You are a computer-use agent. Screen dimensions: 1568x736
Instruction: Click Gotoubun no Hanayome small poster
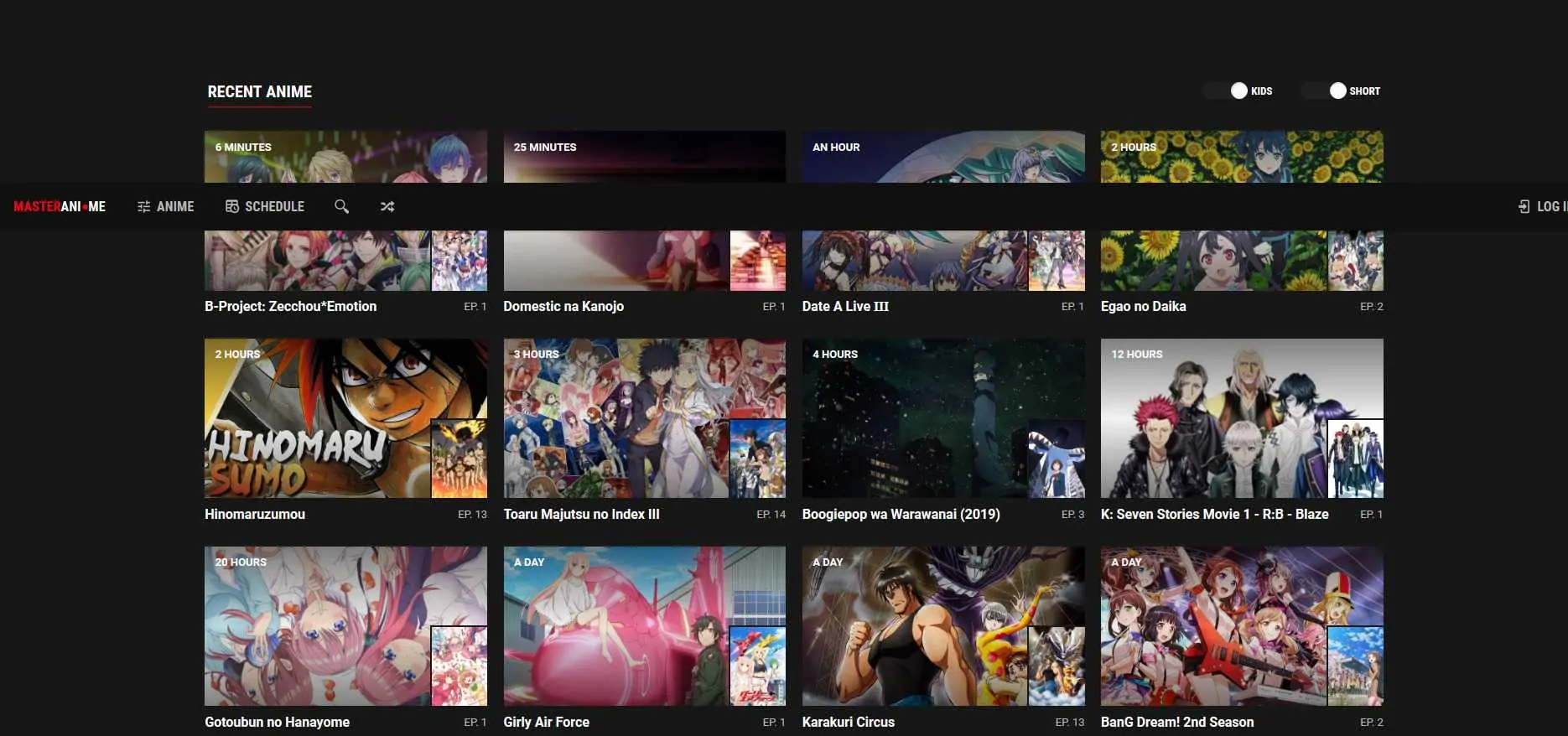(459, 666)
